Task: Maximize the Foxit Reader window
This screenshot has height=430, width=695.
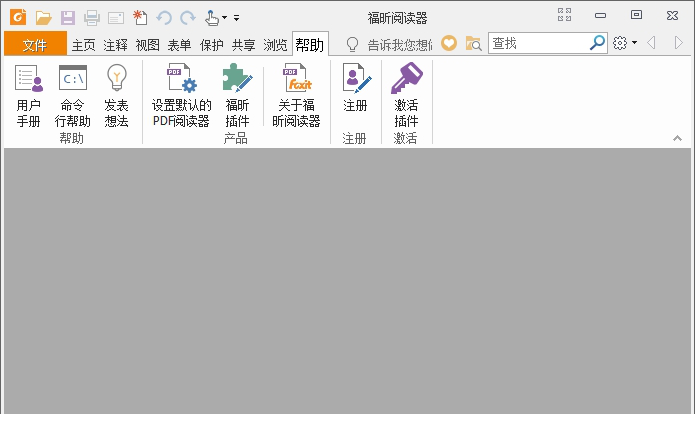Action: [x=636, y=15]
